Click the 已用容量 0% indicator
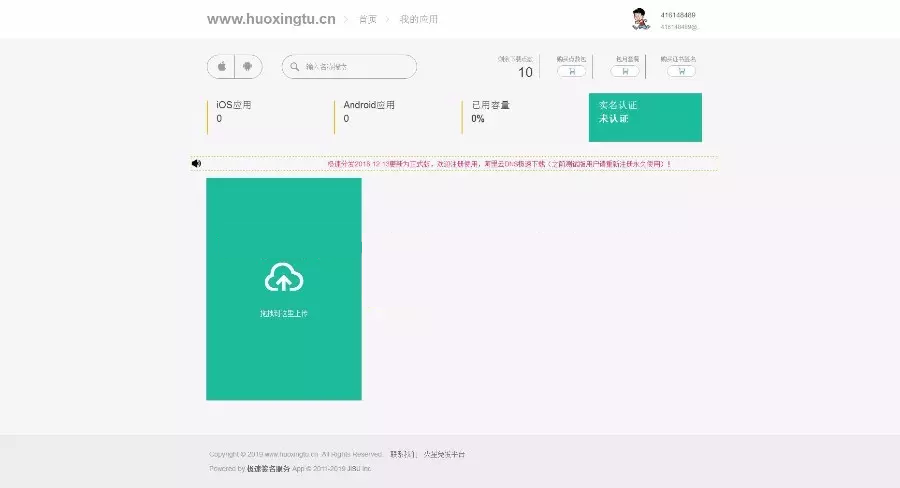Viewport: 900px width, 488px height. [x=490, y=112]
